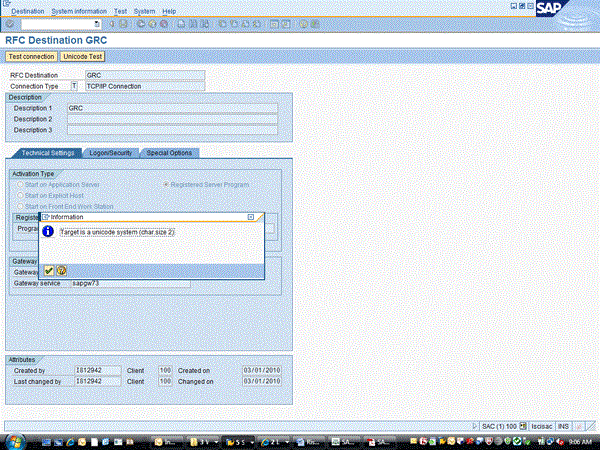
Task: Click the Save icon in the SAP toolbar
Action: pyautogui.click(x=124, y=23)
